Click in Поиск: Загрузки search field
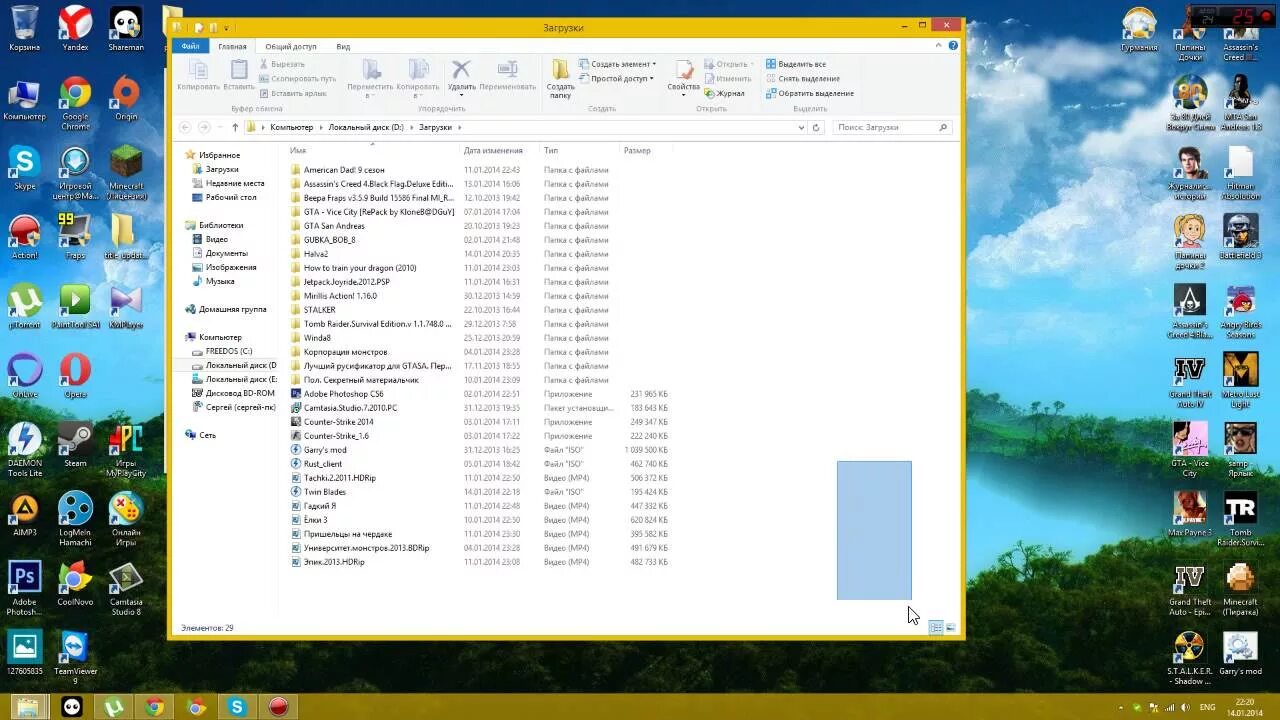 pyautogui.click(x=892, y=127)
